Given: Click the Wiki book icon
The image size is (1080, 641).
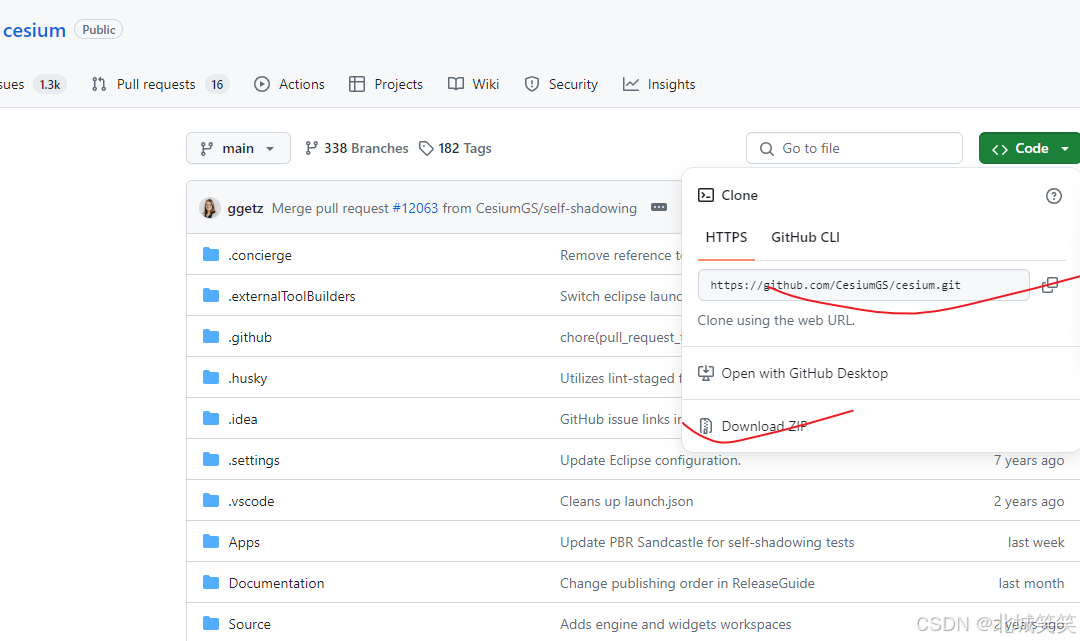Looking at the screenshot, I should 455,84.
